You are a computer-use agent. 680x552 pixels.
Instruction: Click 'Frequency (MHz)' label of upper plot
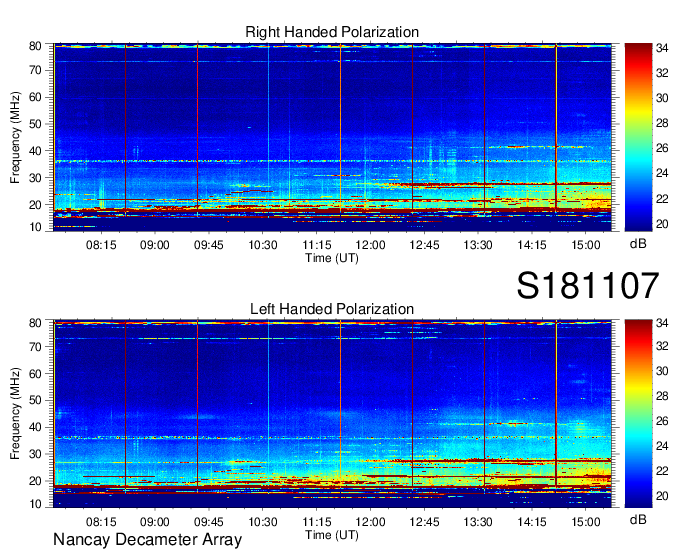coord(15,137)
